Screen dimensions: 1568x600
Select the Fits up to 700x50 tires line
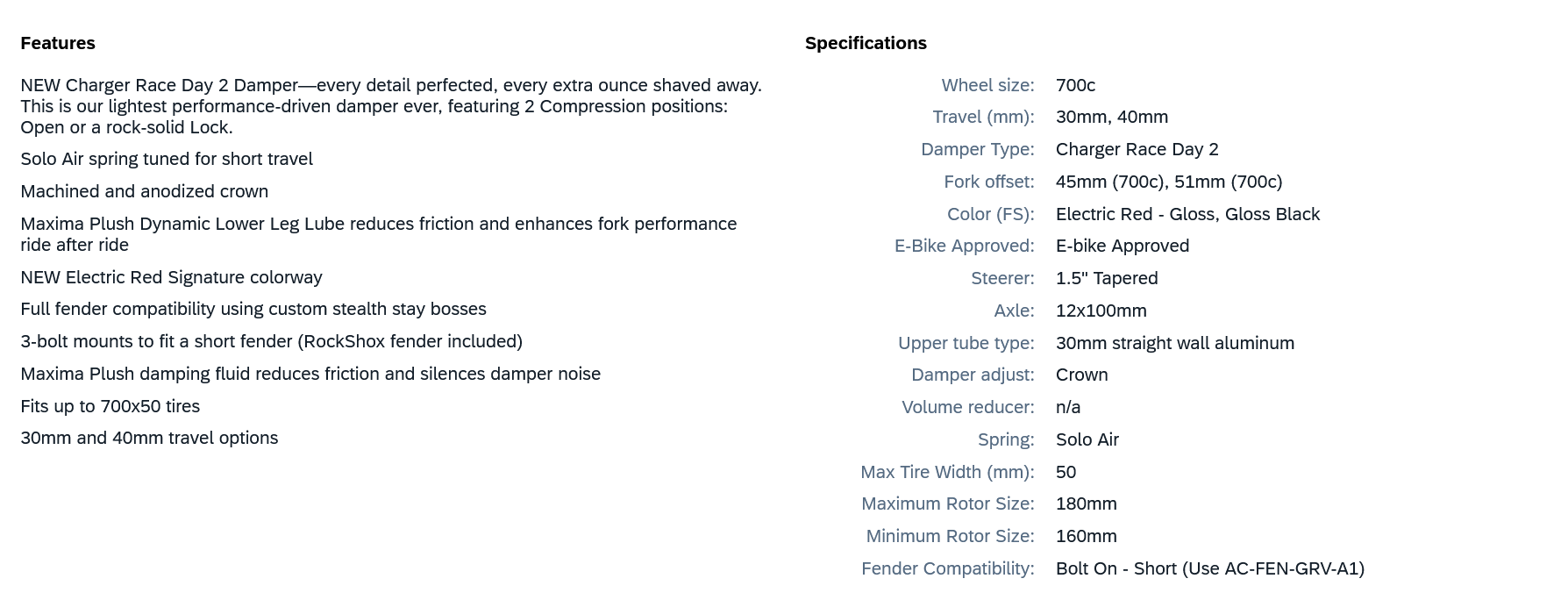click(110, 406)
